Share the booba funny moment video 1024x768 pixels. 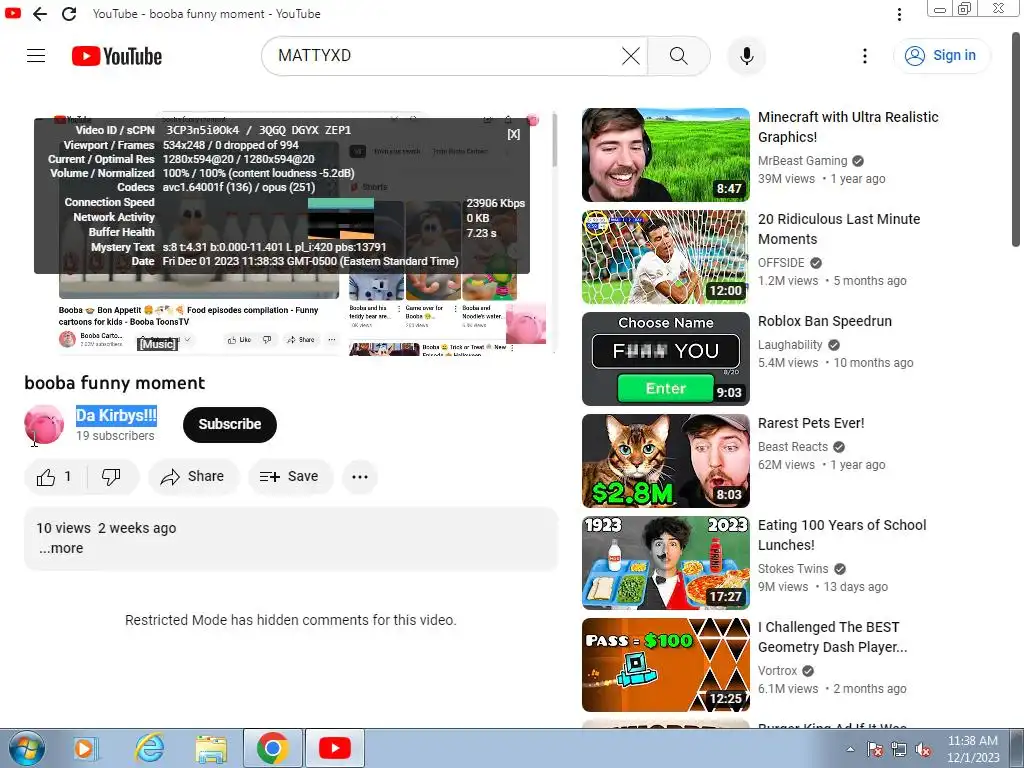point(193,477)
